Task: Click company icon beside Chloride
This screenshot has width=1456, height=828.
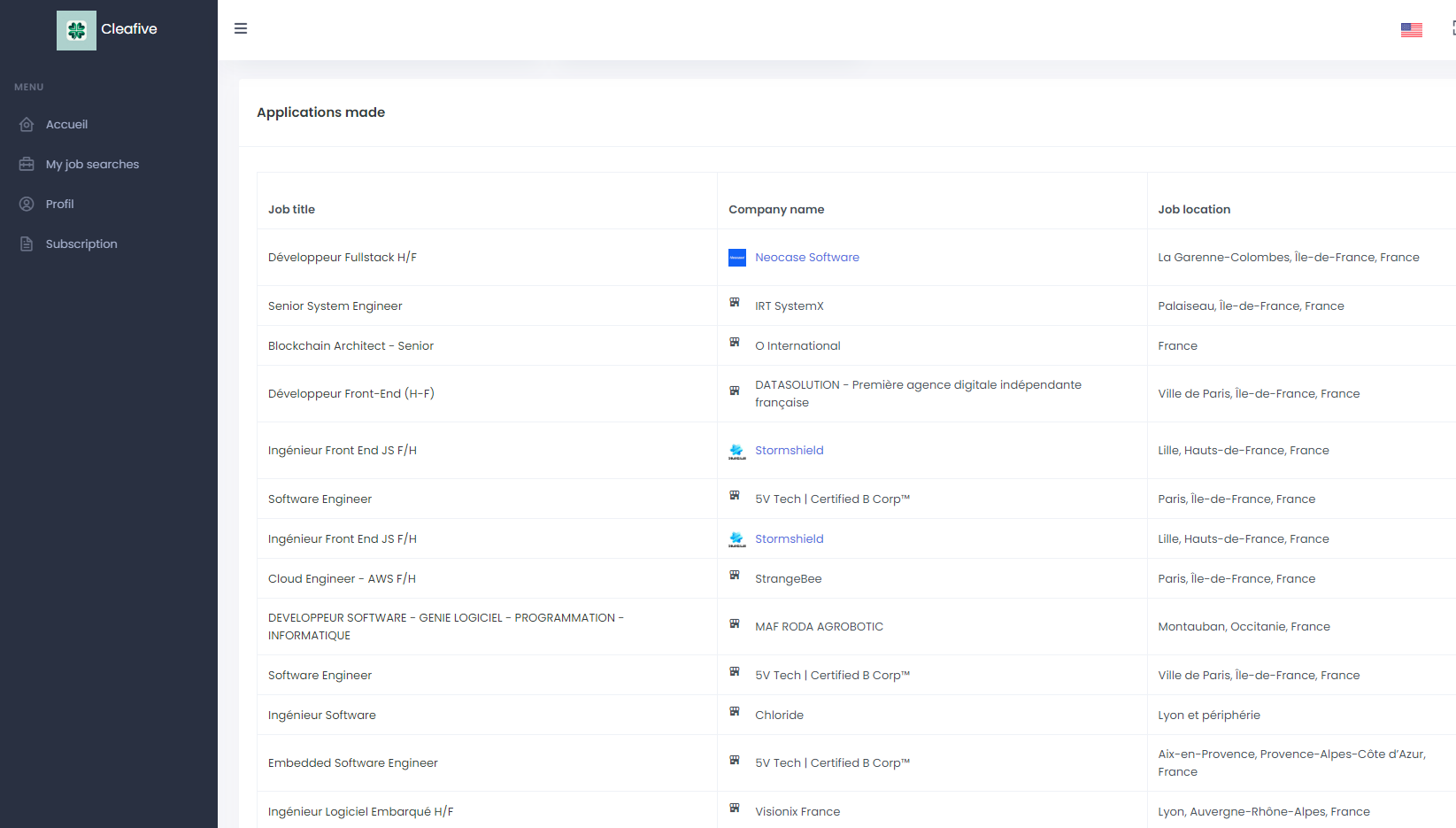Action: click(x=735, y=712)
